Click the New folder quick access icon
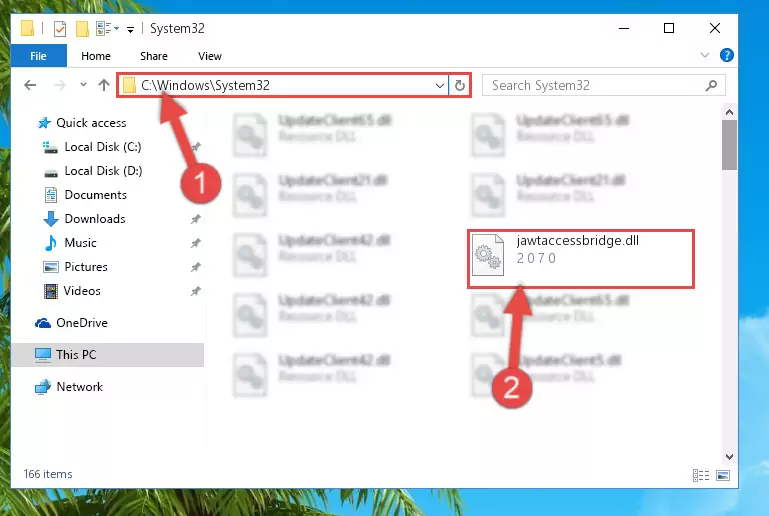This screenshot has height=516, width=769. [82, 29]
